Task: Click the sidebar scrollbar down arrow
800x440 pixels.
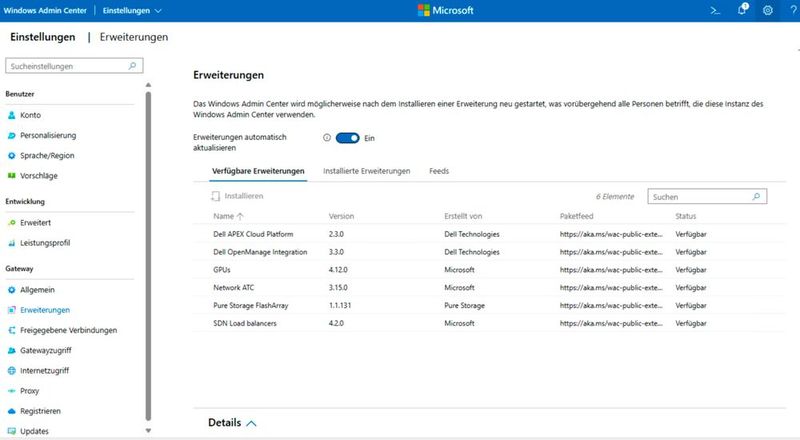Action: [x=148, y=431]
